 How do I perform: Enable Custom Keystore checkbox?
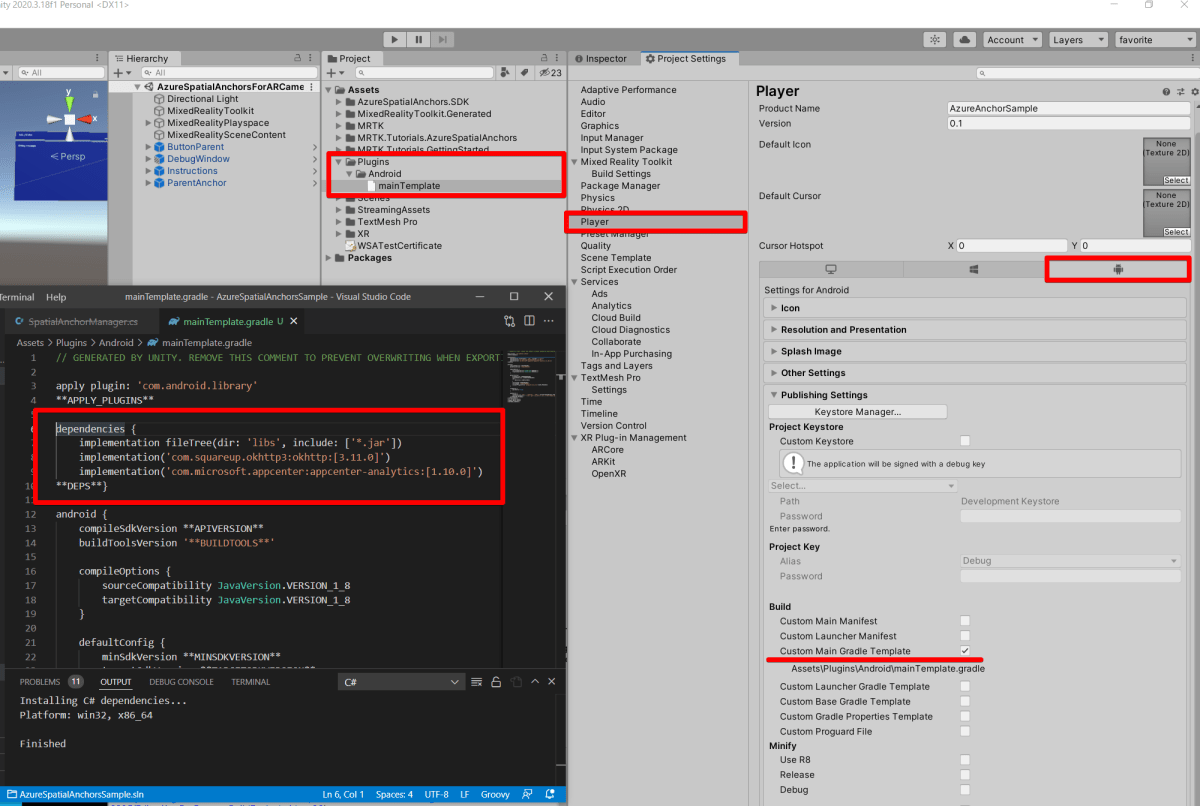point(965,441)
